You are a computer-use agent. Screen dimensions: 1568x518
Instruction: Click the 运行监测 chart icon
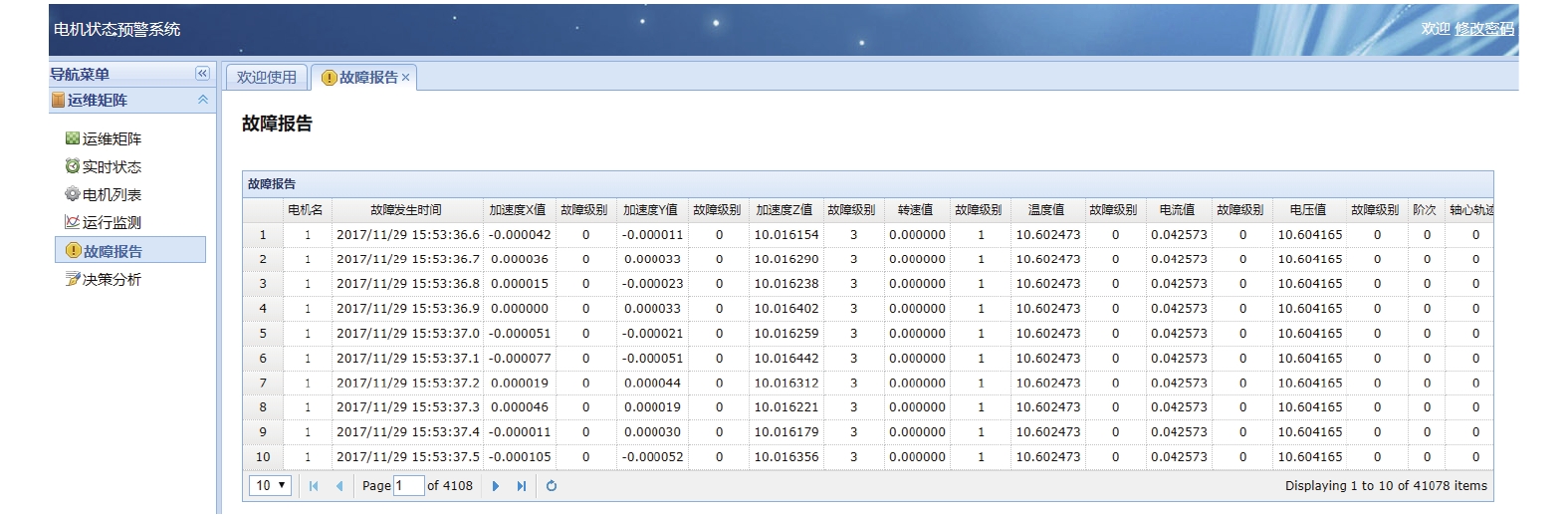click(x=73, y=222)
